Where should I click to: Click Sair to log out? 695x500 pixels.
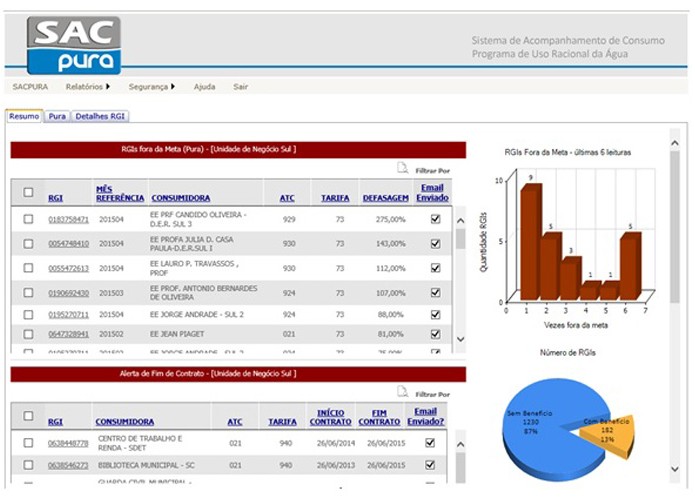pos(241,86)
